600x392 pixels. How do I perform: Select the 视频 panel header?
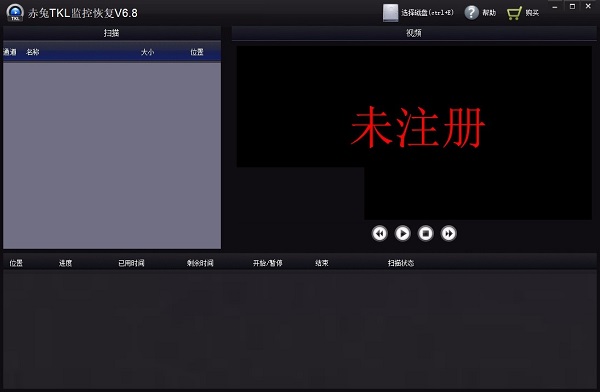[414, 33]
